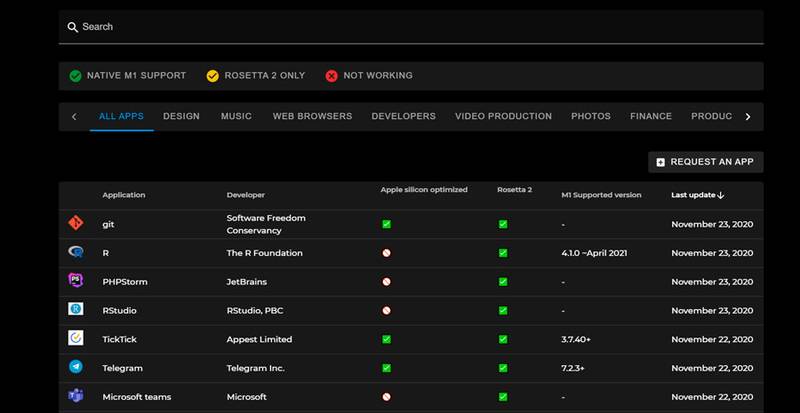Image resolution: width=800 pixels, height=413 pixels.
Task: Open the git application row name
Action: [x=108, y=225]
